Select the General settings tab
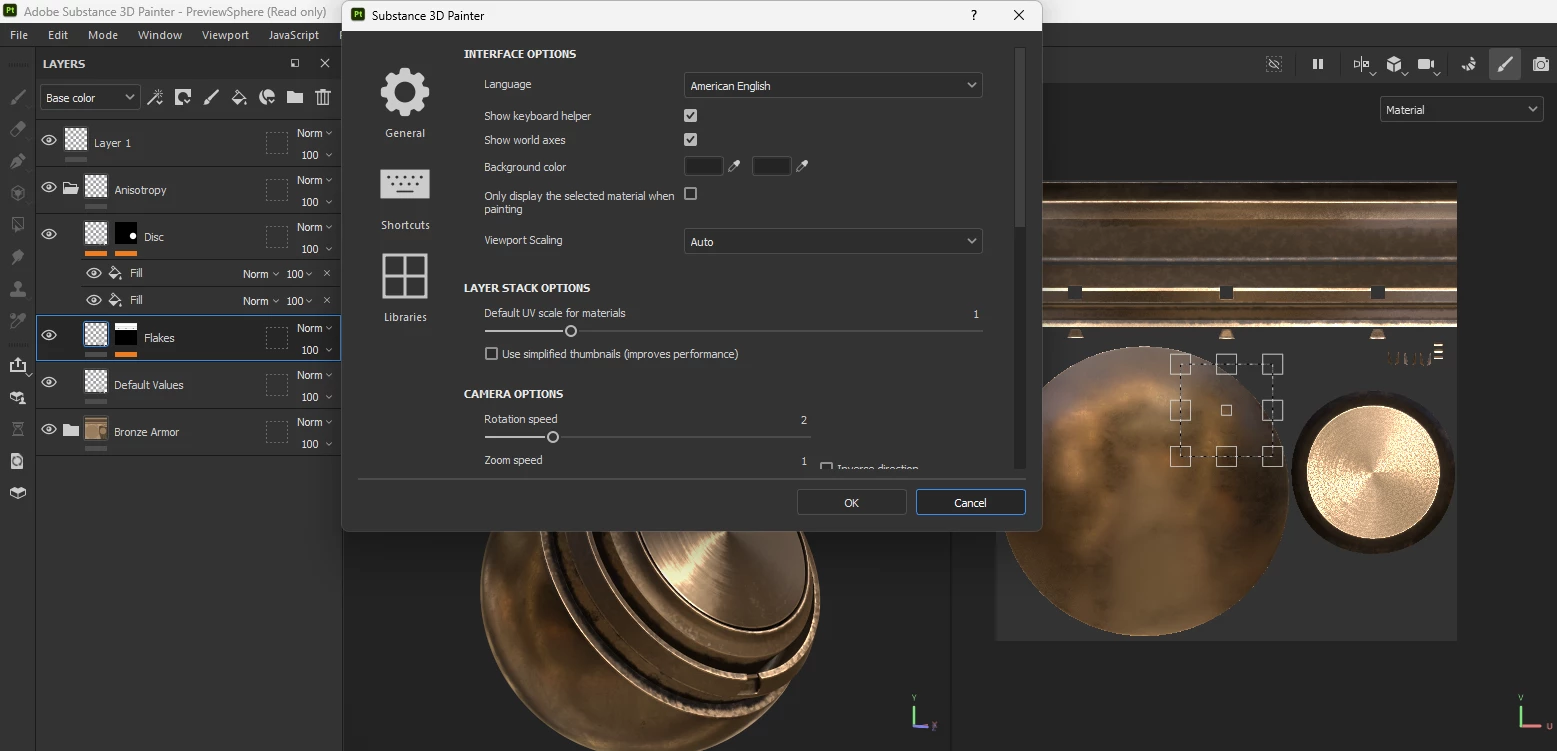Viewport: 1557px width, 751px height. click(405, 103)
